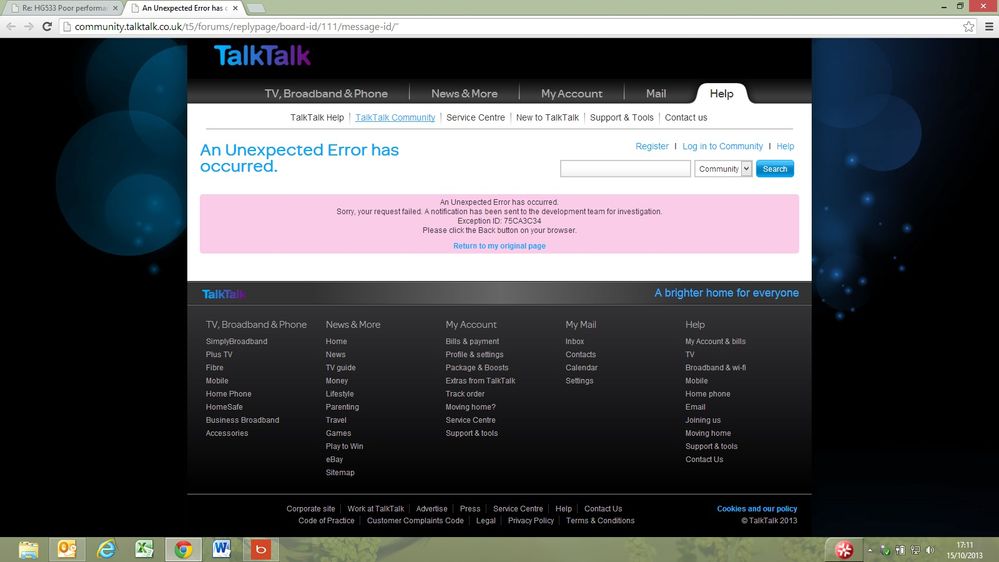Open the Privacy Policy footer link
This screenshot has height=562, width=999.
[x=531, y=521]
